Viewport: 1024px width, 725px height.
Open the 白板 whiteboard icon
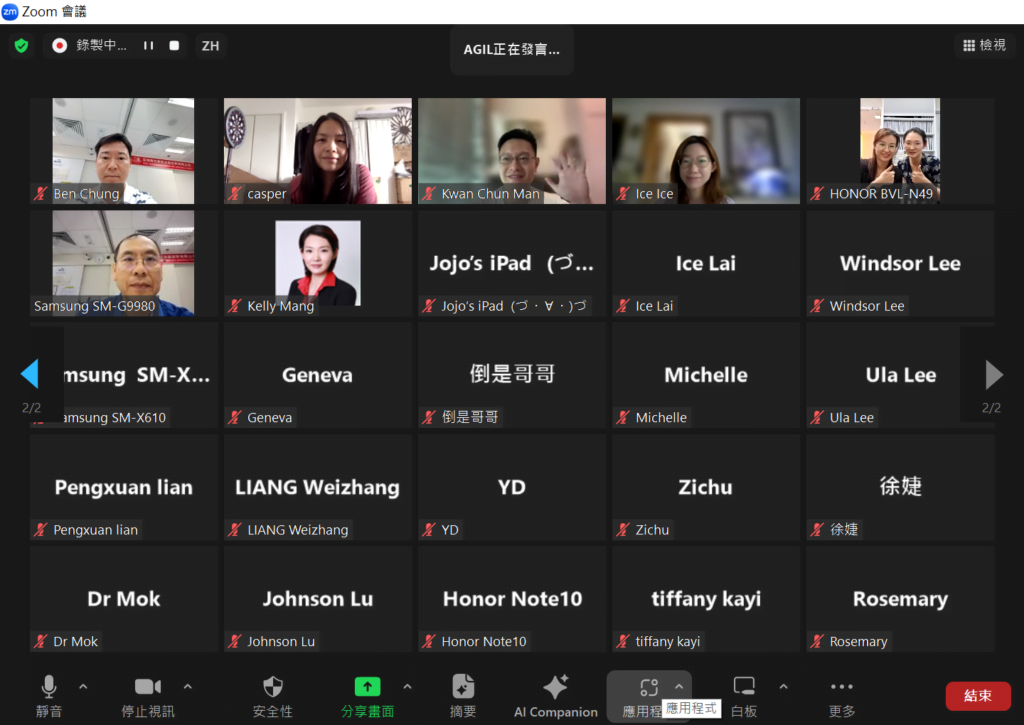pyautogui.click(x=744, y=687)
